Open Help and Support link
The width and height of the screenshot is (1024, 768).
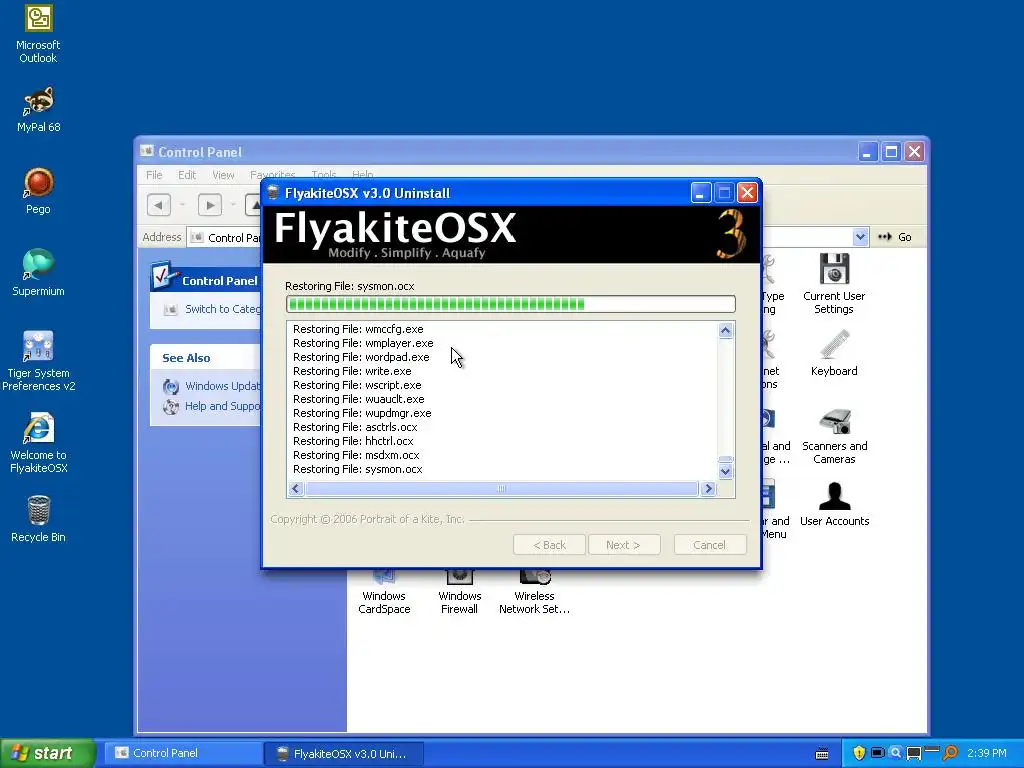click(x=222, y=406)
